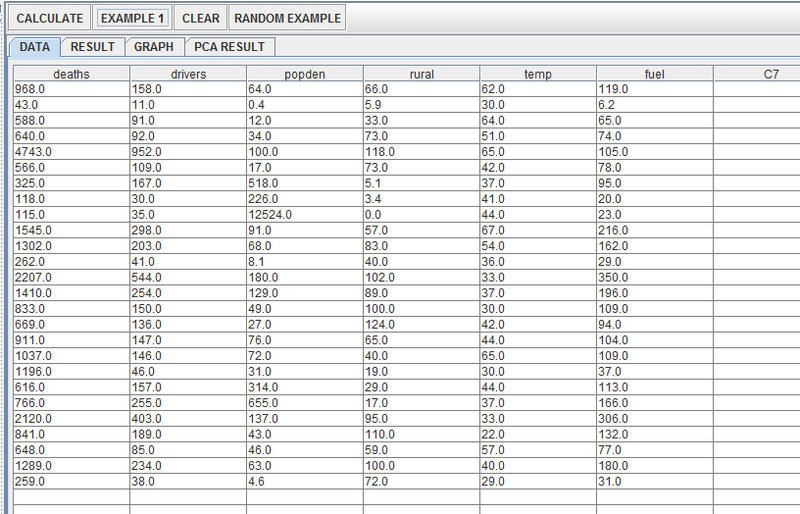
Task: Select deaths cell 1289.0
Action: pos(71,466)
